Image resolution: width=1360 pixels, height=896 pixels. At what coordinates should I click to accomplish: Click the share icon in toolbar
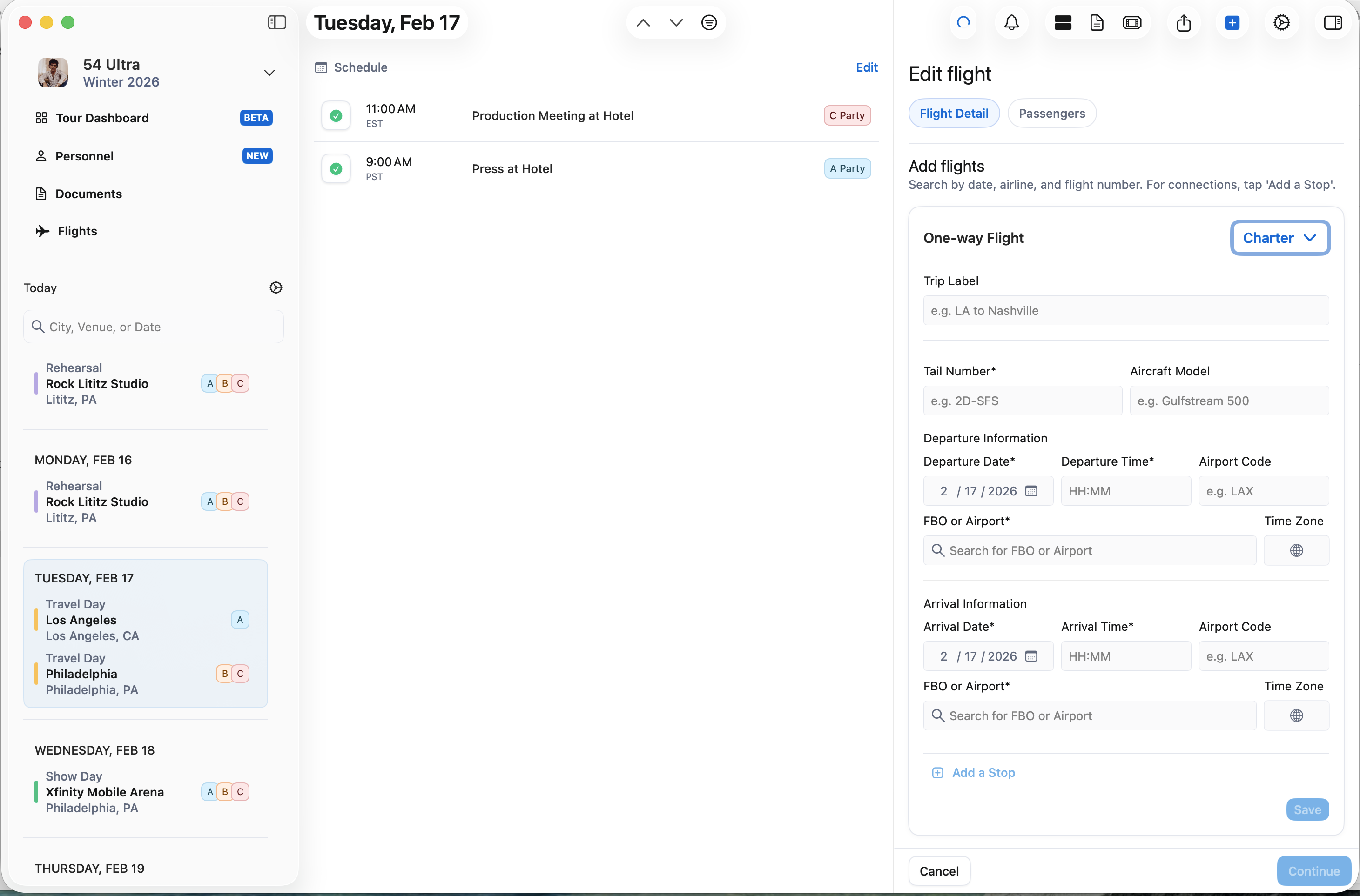[1183, 23]
